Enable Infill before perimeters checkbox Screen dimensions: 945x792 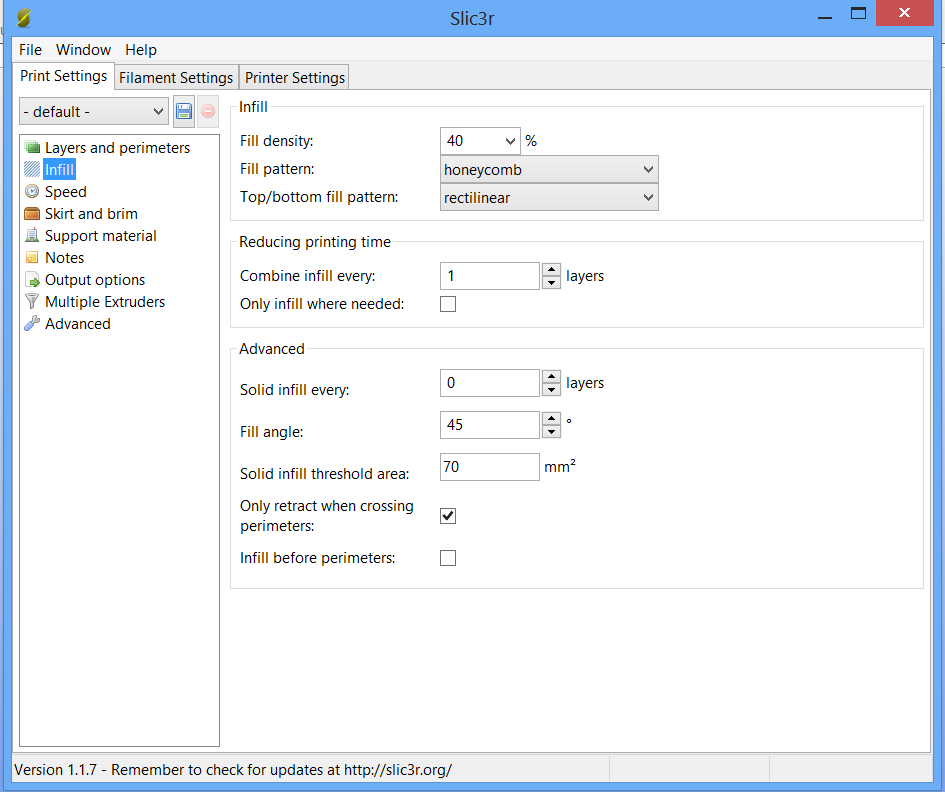click(x=448, y=558)
